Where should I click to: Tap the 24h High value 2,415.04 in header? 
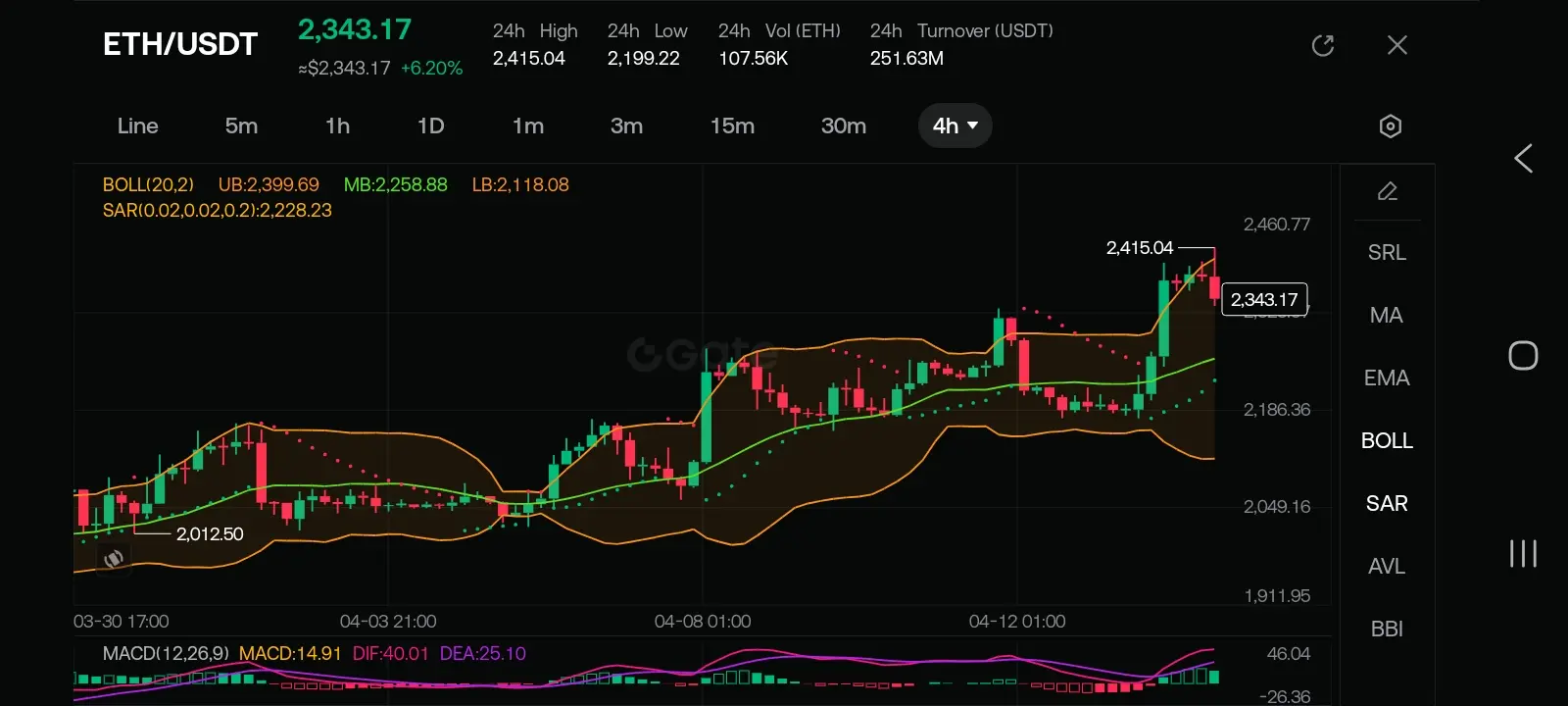[x=529, y=58]
